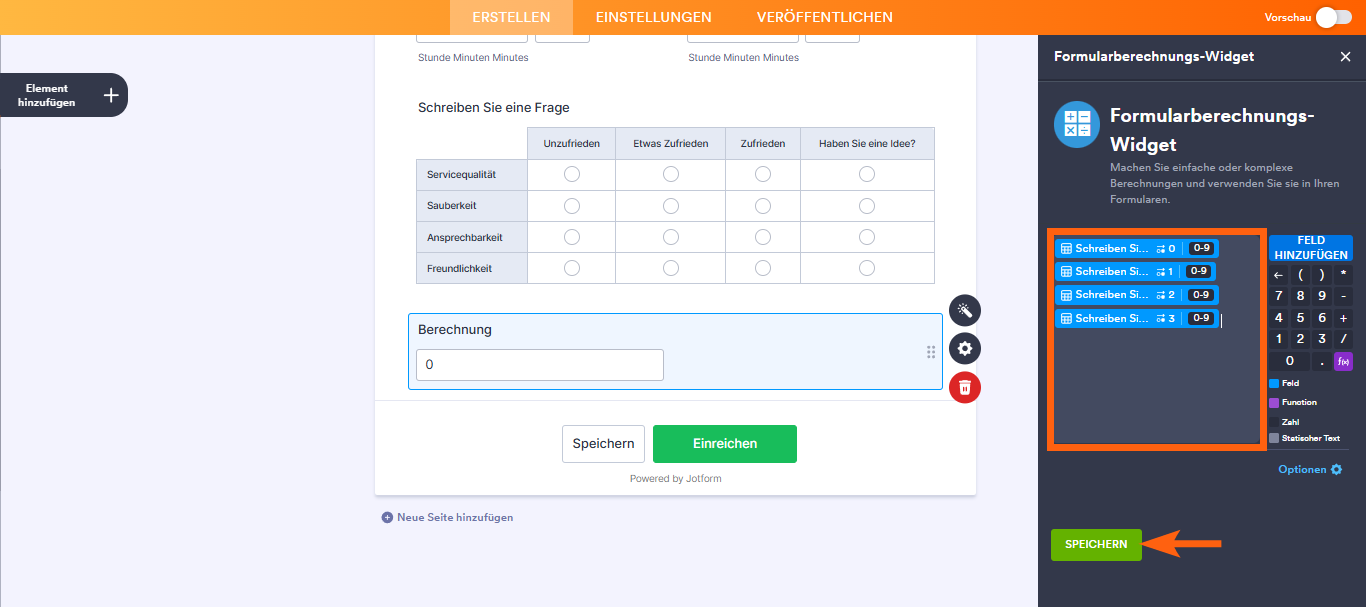Click the multiply asterisk calculator key

[1343, 274]
